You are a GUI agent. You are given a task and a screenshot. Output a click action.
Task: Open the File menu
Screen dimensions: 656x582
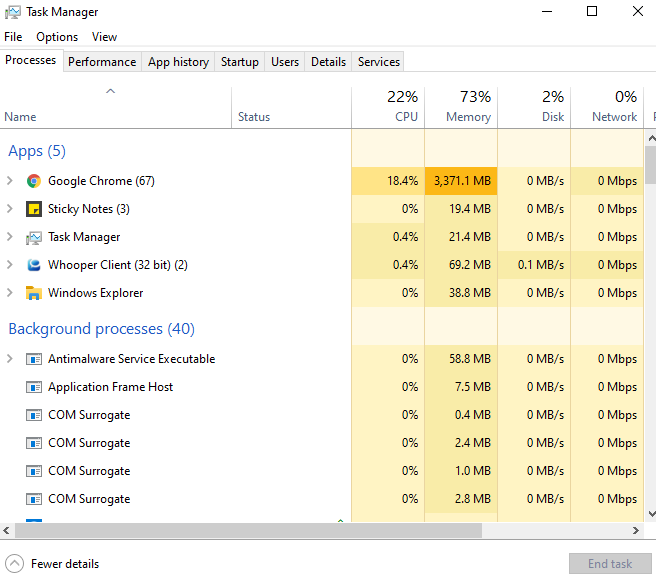[13, 37]
